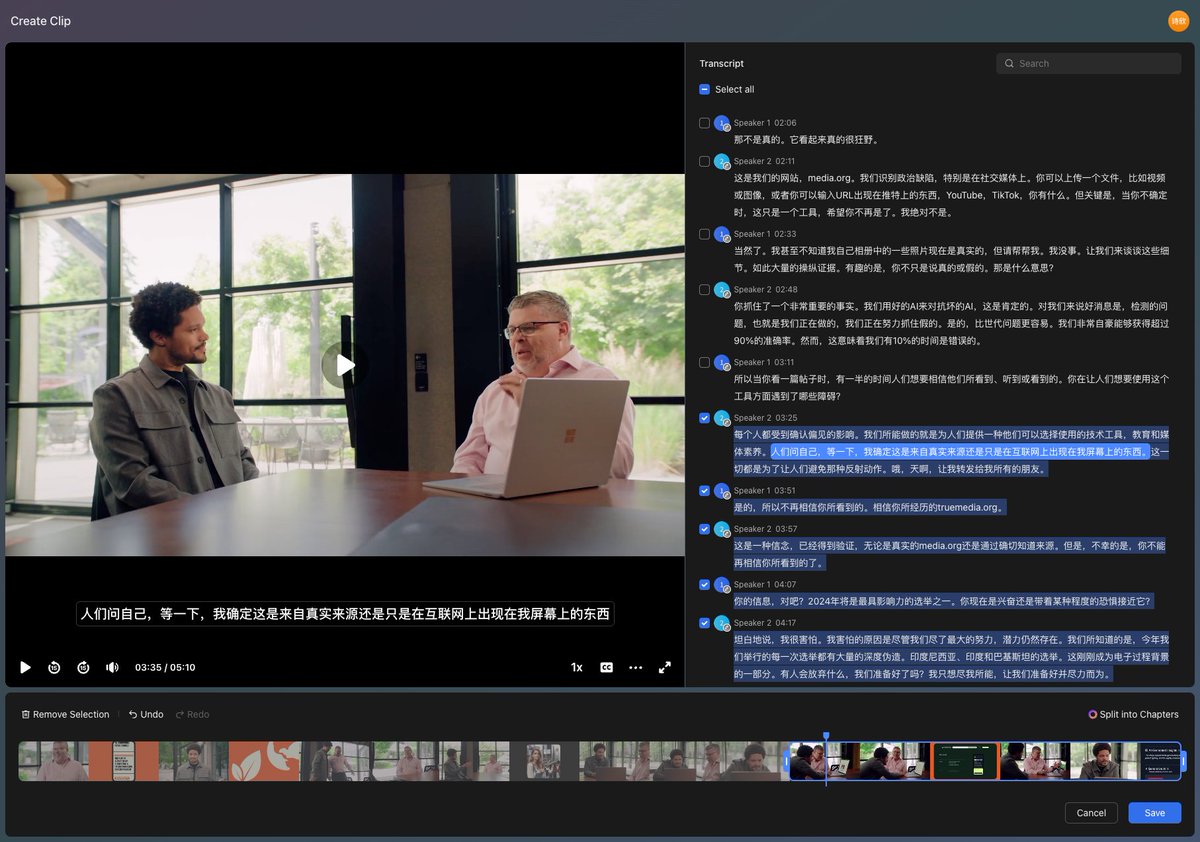Click the big play button on video
Viewport: 1200px width, 842px height.
pos(345,365)
